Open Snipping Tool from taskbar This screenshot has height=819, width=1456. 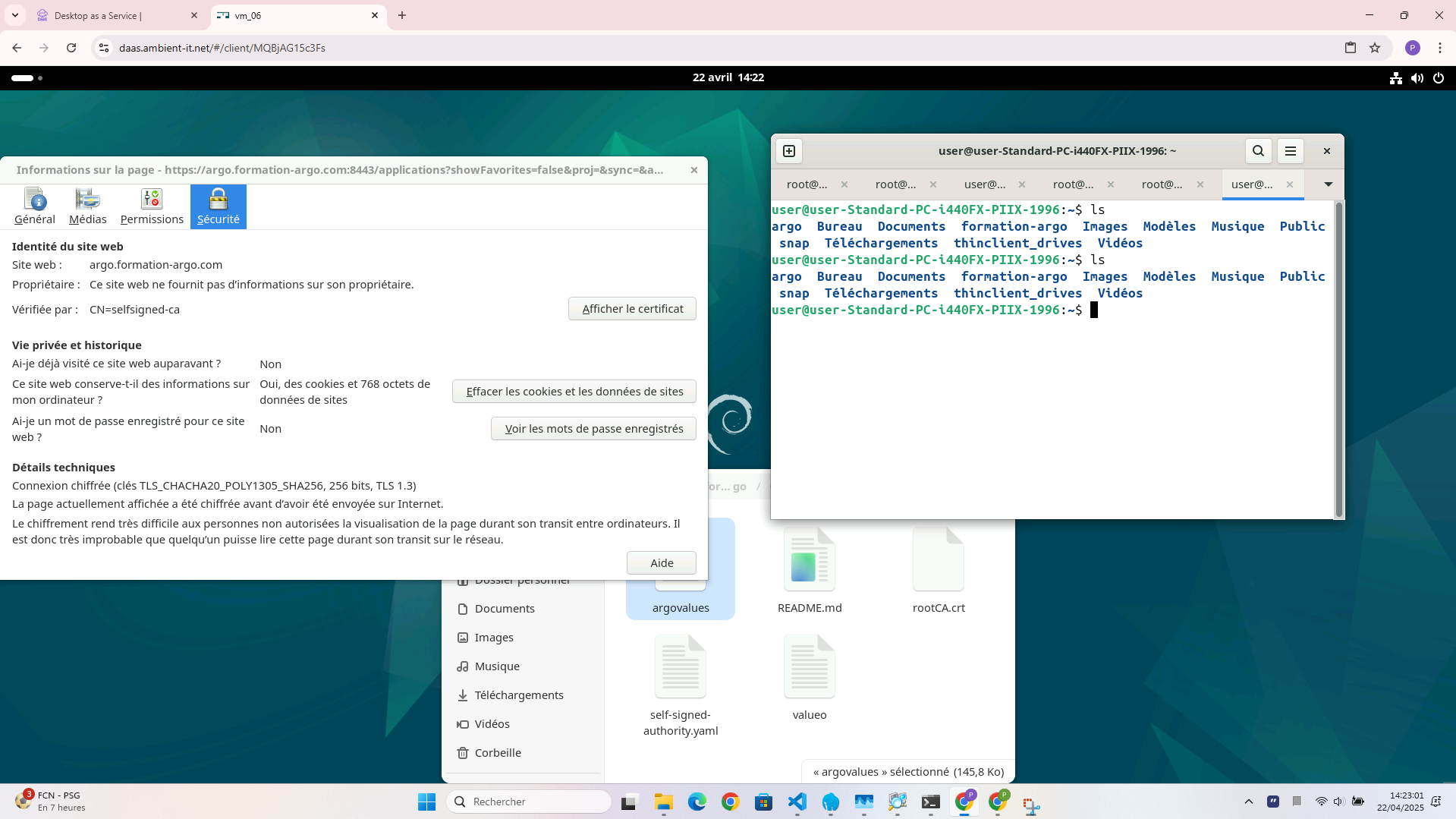pyautogui.click(x=1030, y=804)
